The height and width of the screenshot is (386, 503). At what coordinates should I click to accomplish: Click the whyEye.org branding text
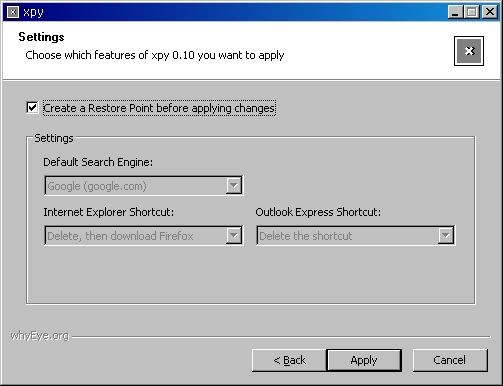[40, 336]
